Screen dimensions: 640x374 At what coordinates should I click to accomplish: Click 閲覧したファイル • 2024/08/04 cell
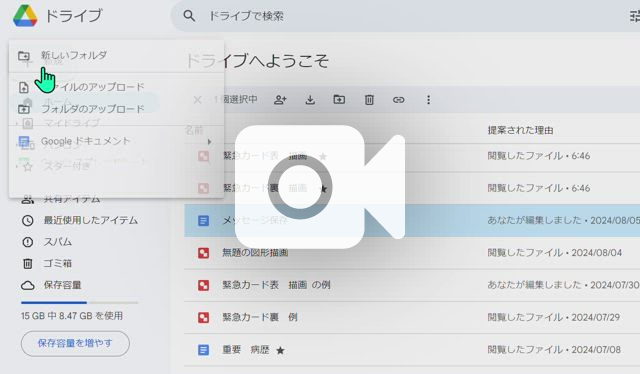click(555, 253)
